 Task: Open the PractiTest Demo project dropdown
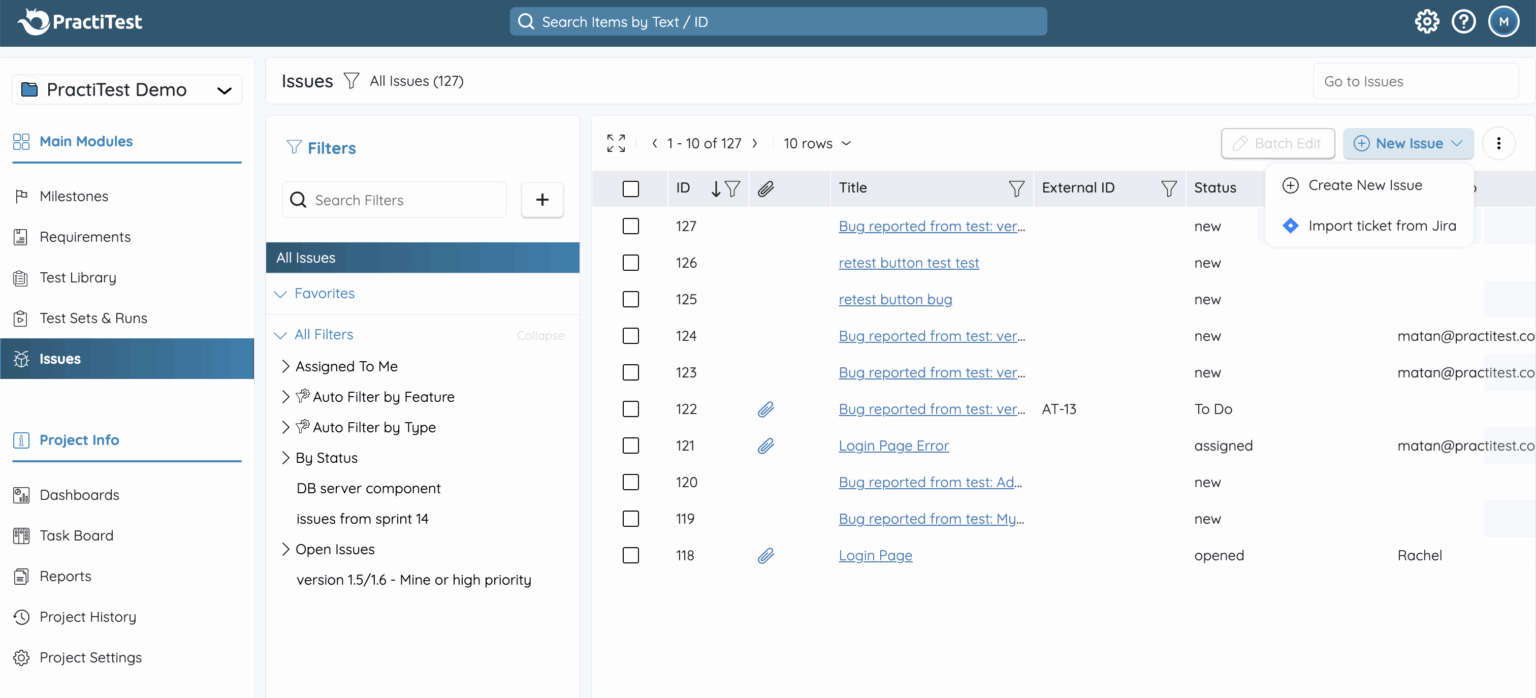(127, 90)
